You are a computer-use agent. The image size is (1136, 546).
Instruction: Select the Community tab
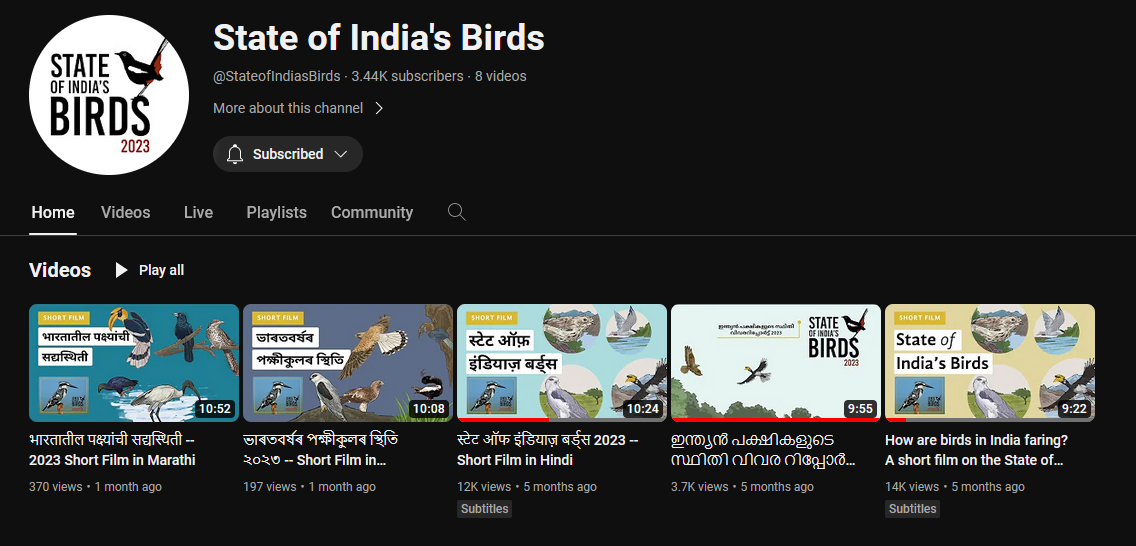[x=372, y=212]
